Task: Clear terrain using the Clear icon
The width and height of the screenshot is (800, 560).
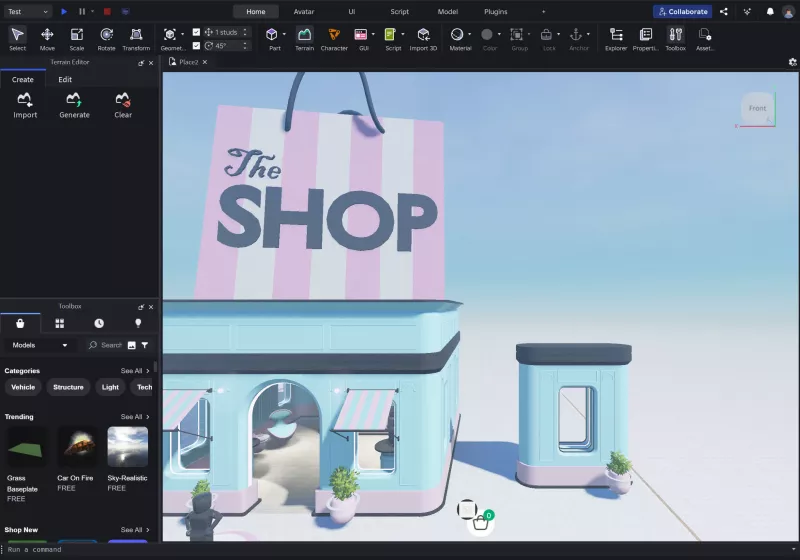Action: (123, 104)
